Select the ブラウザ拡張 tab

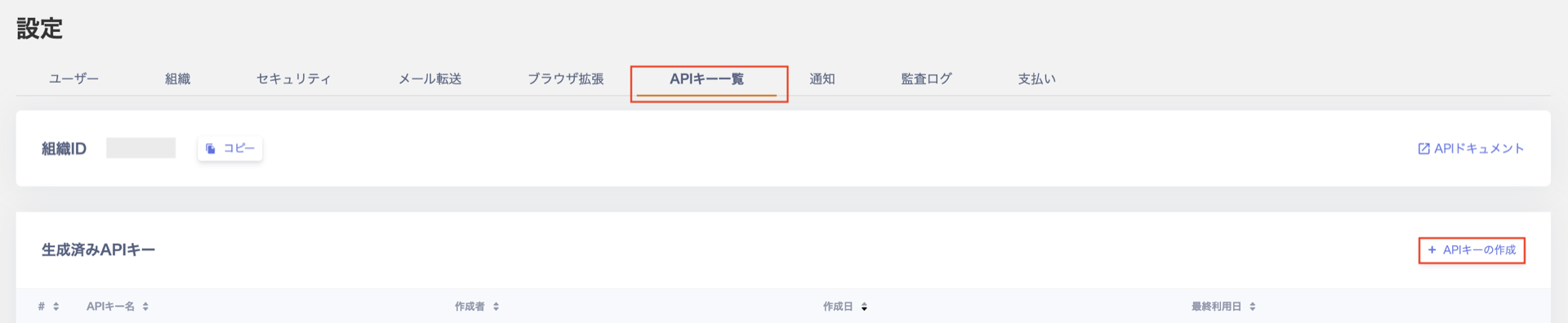[x=565, y=79]
